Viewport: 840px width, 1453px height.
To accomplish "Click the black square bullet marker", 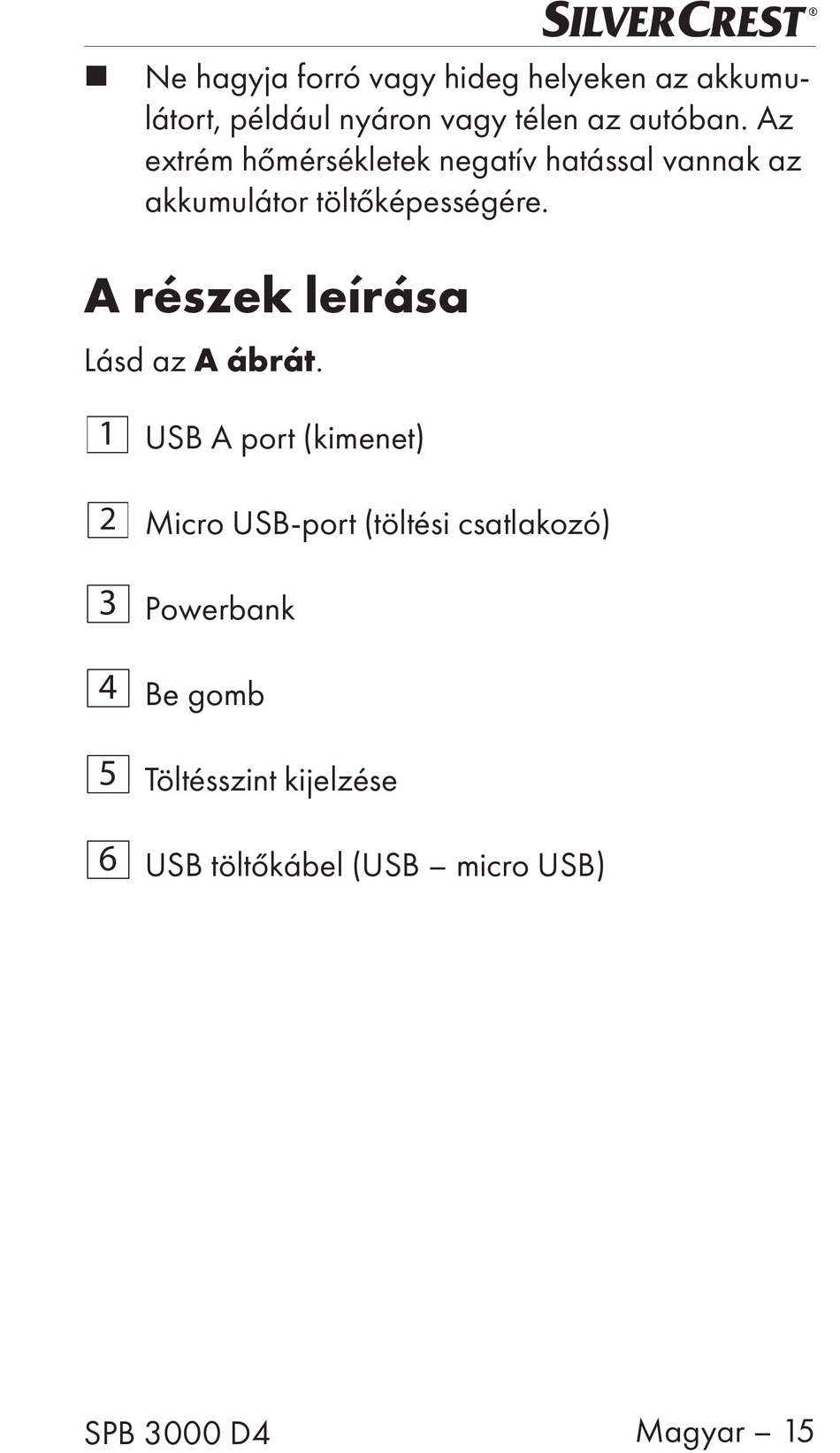I will (x=96, y=76).
